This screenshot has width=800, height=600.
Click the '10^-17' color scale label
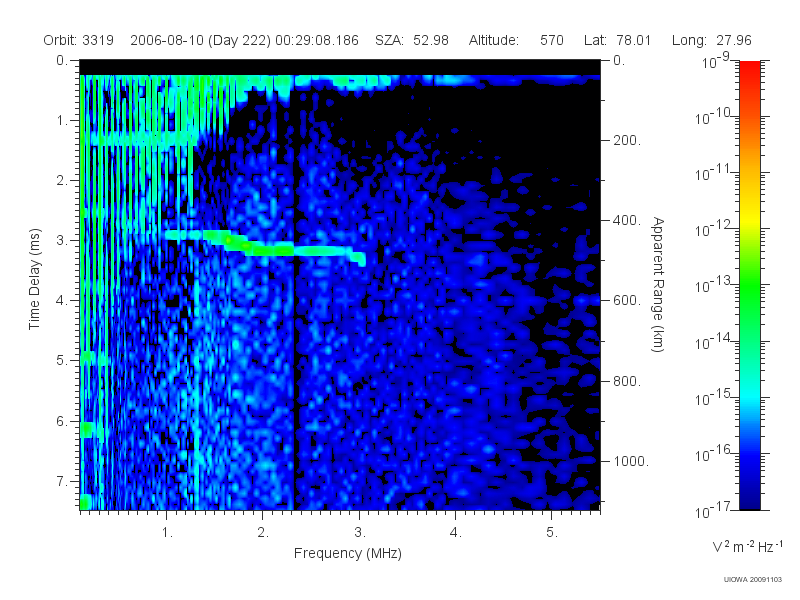click(713, 511)
